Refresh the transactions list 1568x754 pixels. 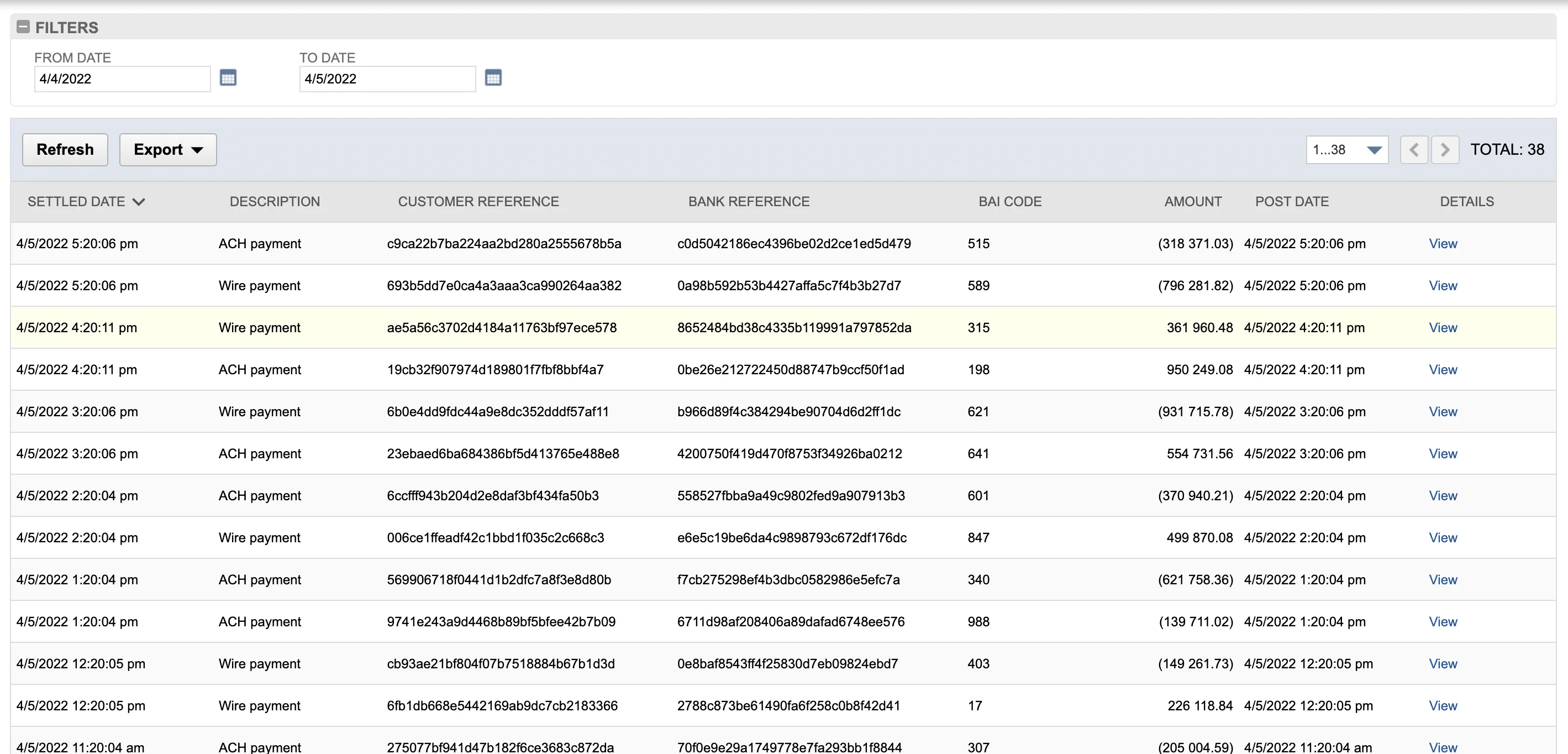pyautogui.click(x=65, y=150)
